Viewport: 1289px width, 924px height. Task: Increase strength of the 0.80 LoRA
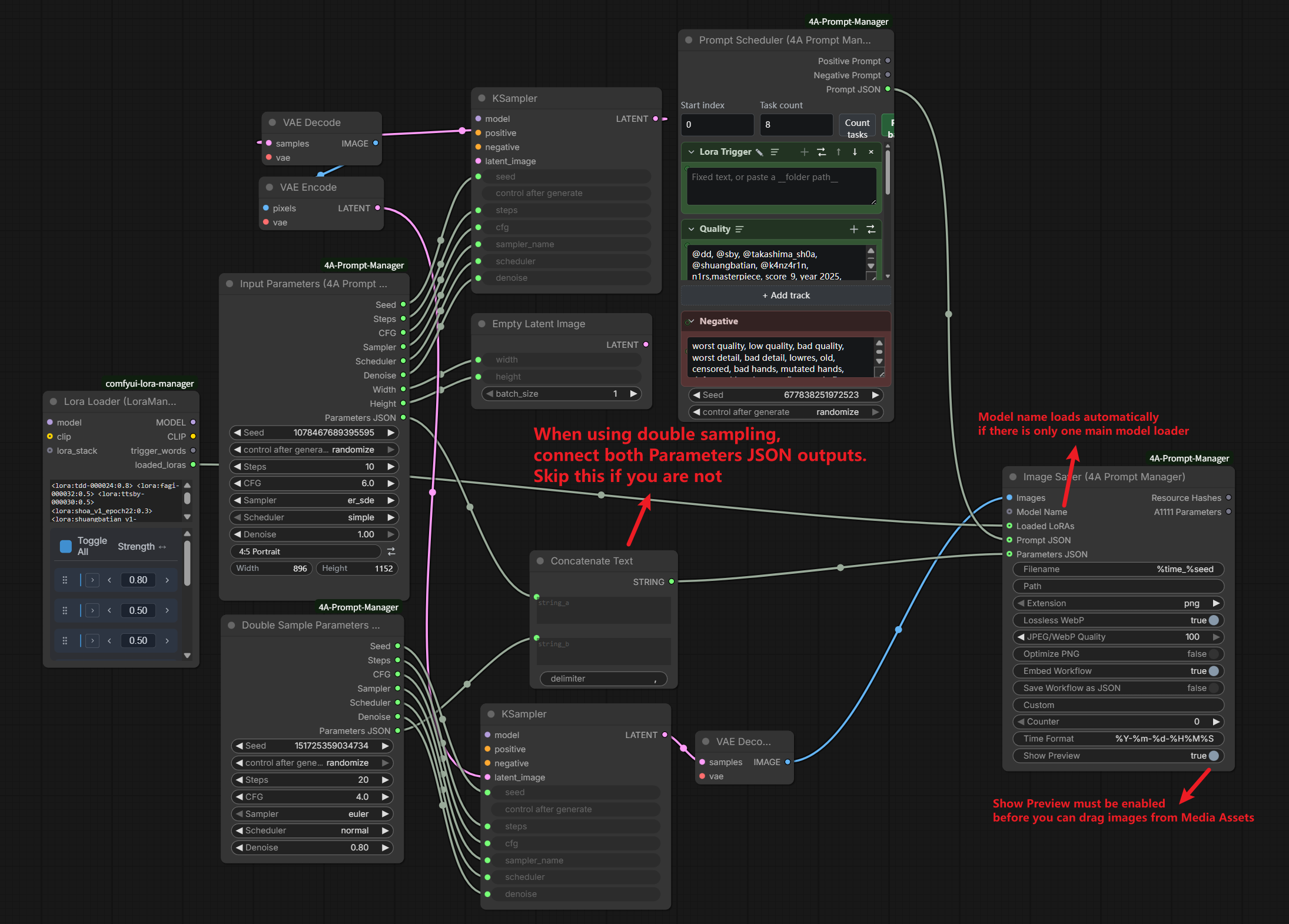[x=167, y=580]
